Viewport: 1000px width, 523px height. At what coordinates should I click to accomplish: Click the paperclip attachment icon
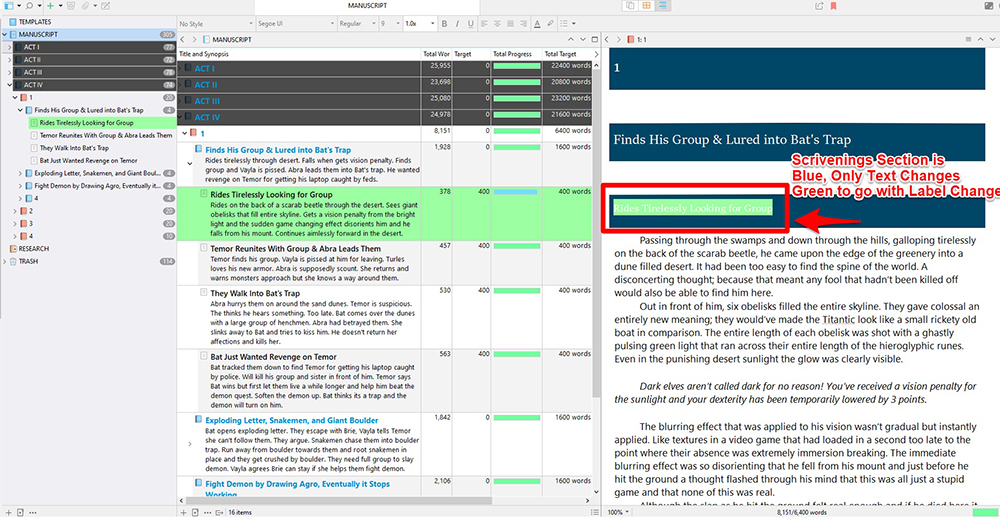[86, 6]
